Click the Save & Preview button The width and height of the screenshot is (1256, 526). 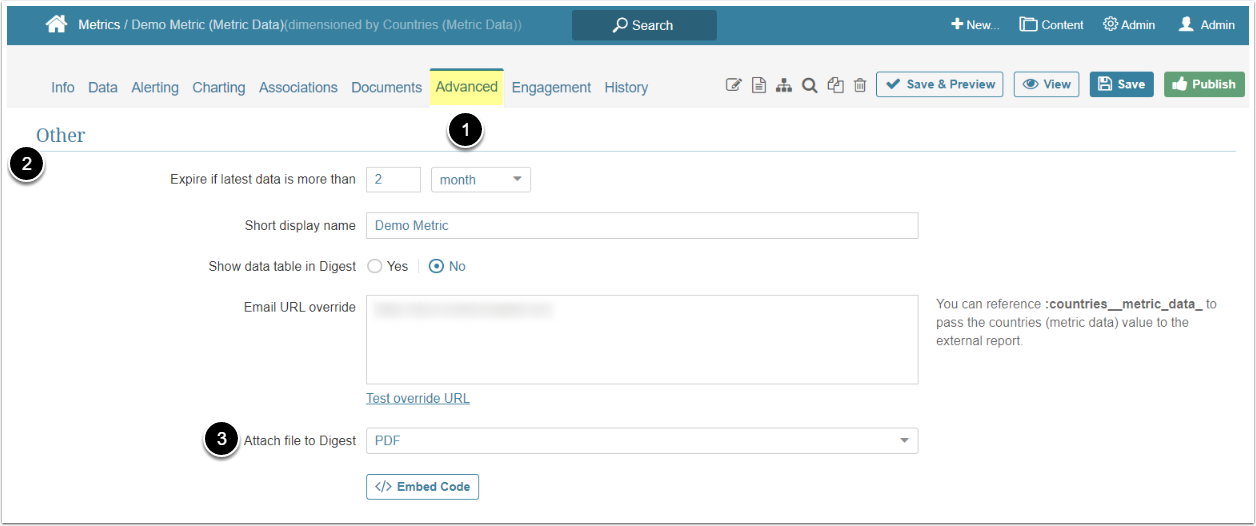[940, 84]
